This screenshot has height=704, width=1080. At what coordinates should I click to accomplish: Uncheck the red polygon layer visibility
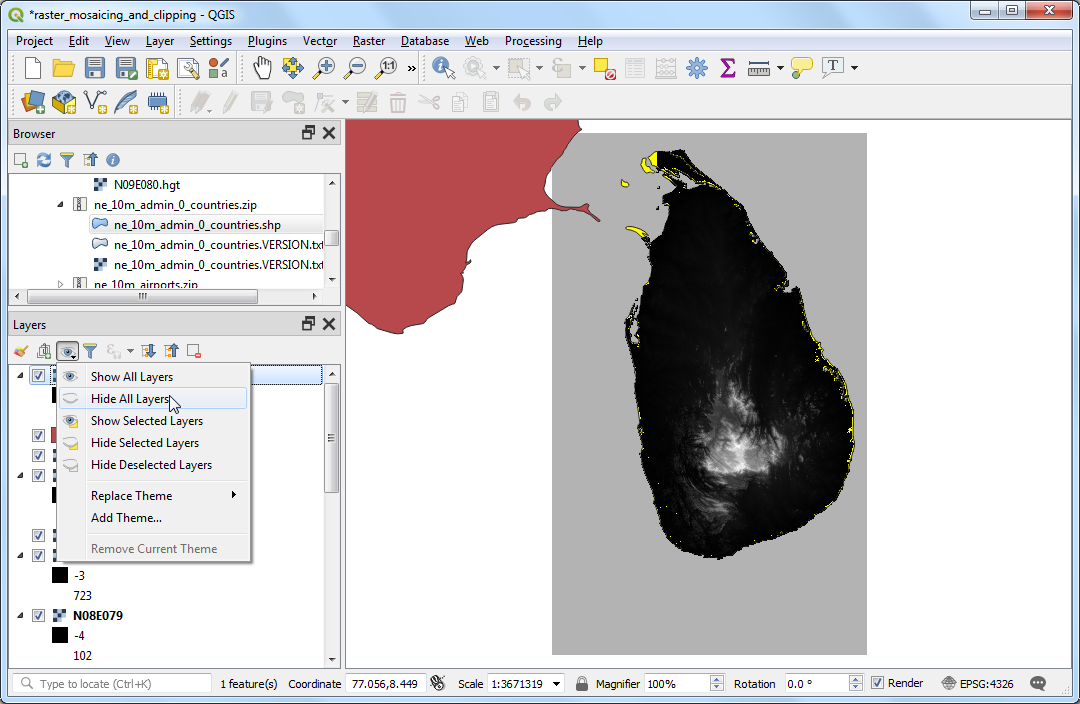click(x=39, y=435)
